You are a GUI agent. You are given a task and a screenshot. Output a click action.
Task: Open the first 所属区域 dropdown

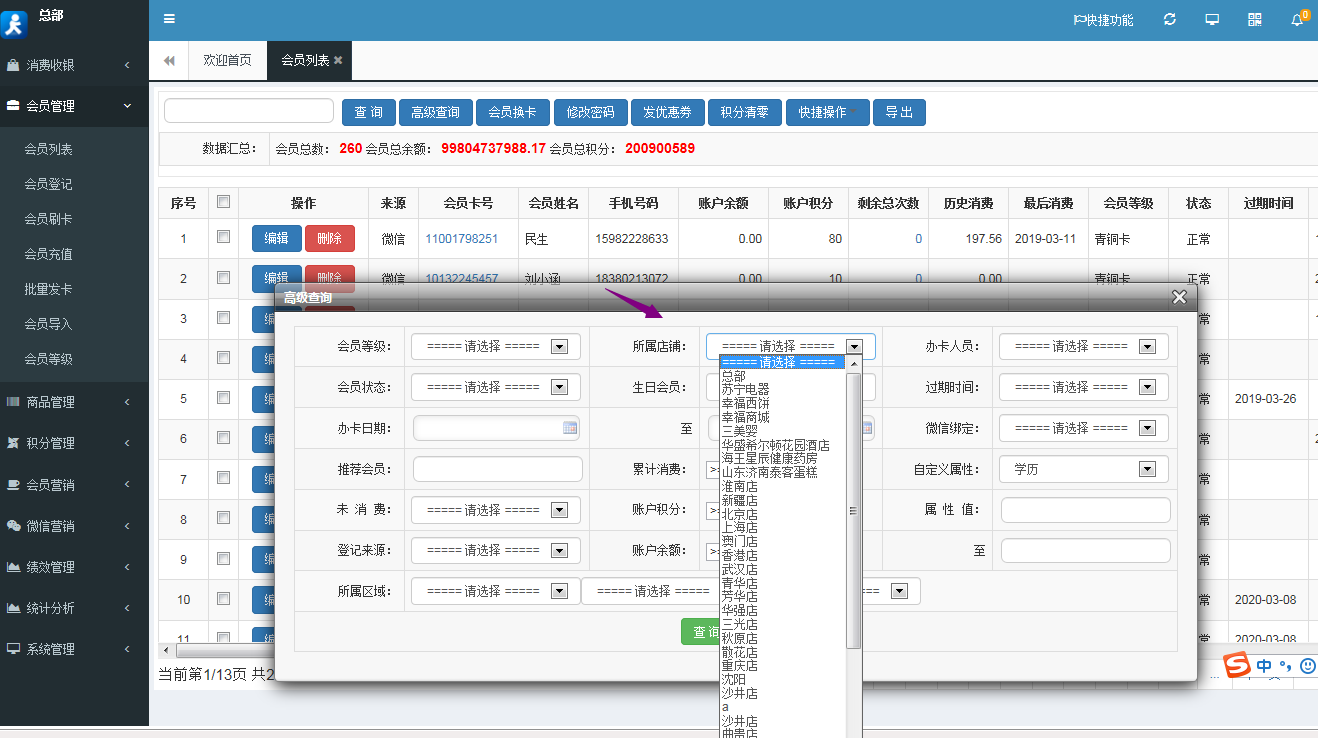(495, 591)
